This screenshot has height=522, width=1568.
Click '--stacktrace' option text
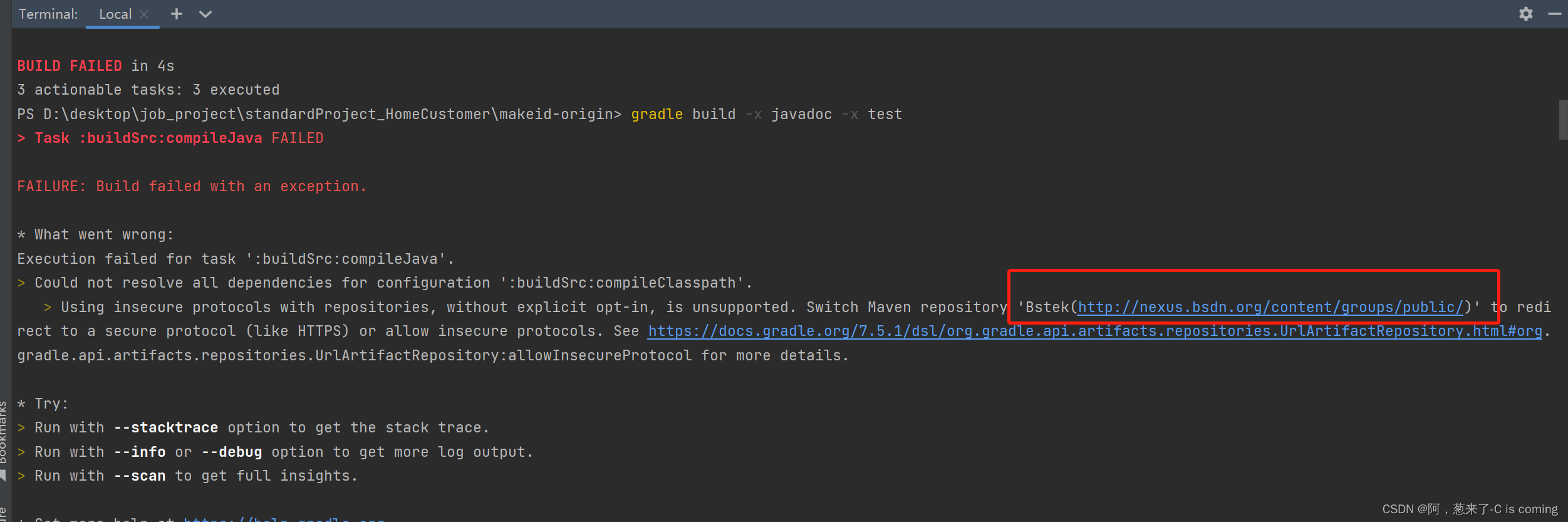[166, 427]
